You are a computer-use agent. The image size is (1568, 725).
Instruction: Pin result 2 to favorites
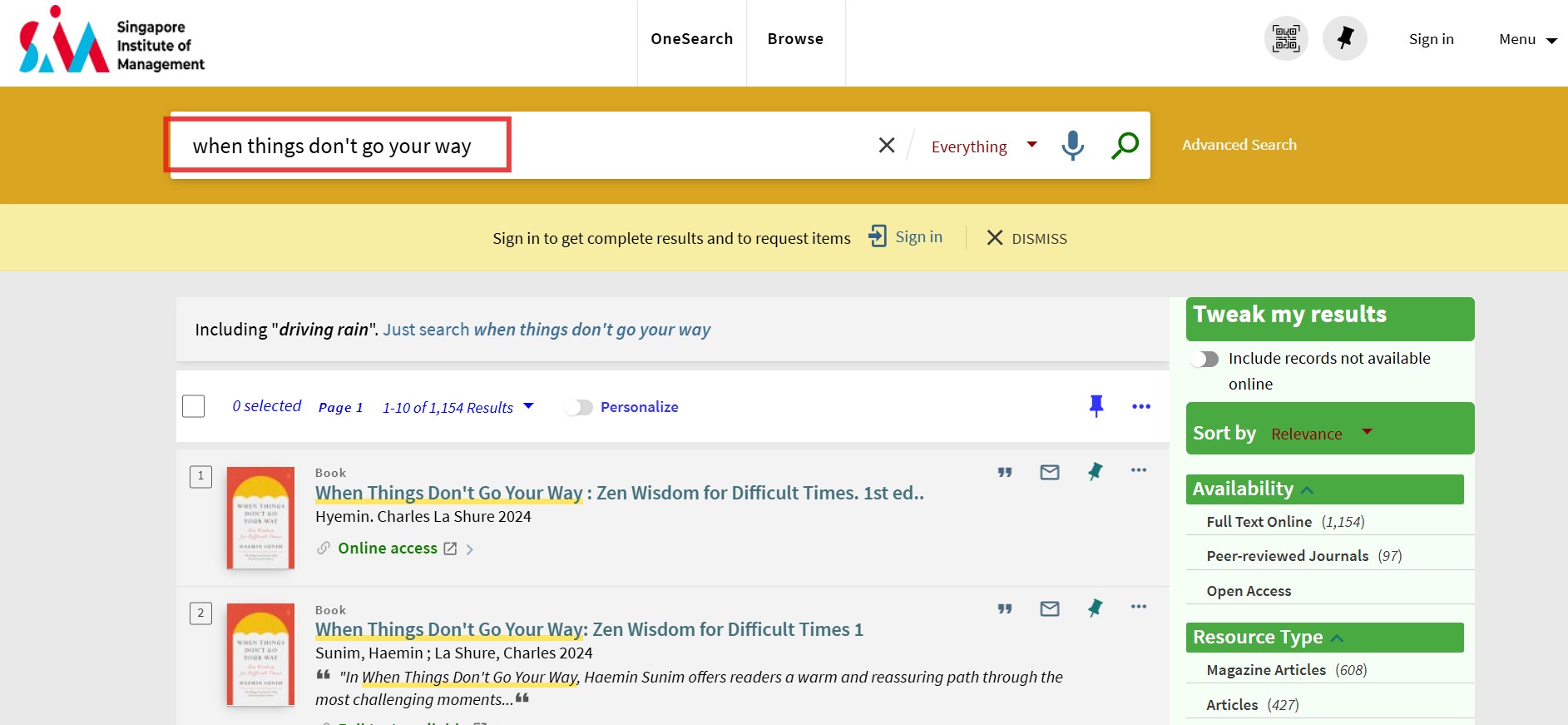[1096, 608]
